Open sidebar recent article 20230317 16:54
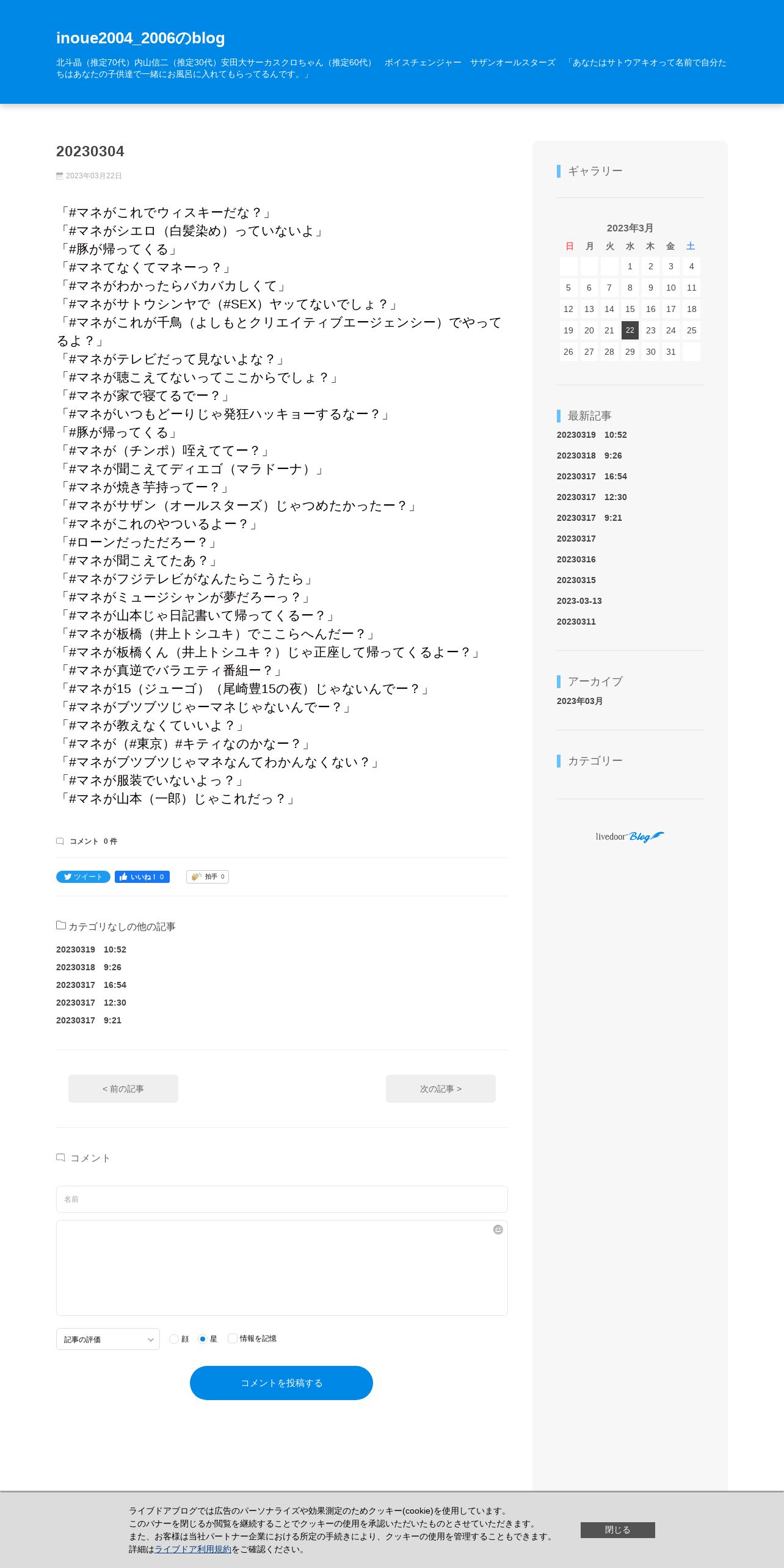 [592, 476]
